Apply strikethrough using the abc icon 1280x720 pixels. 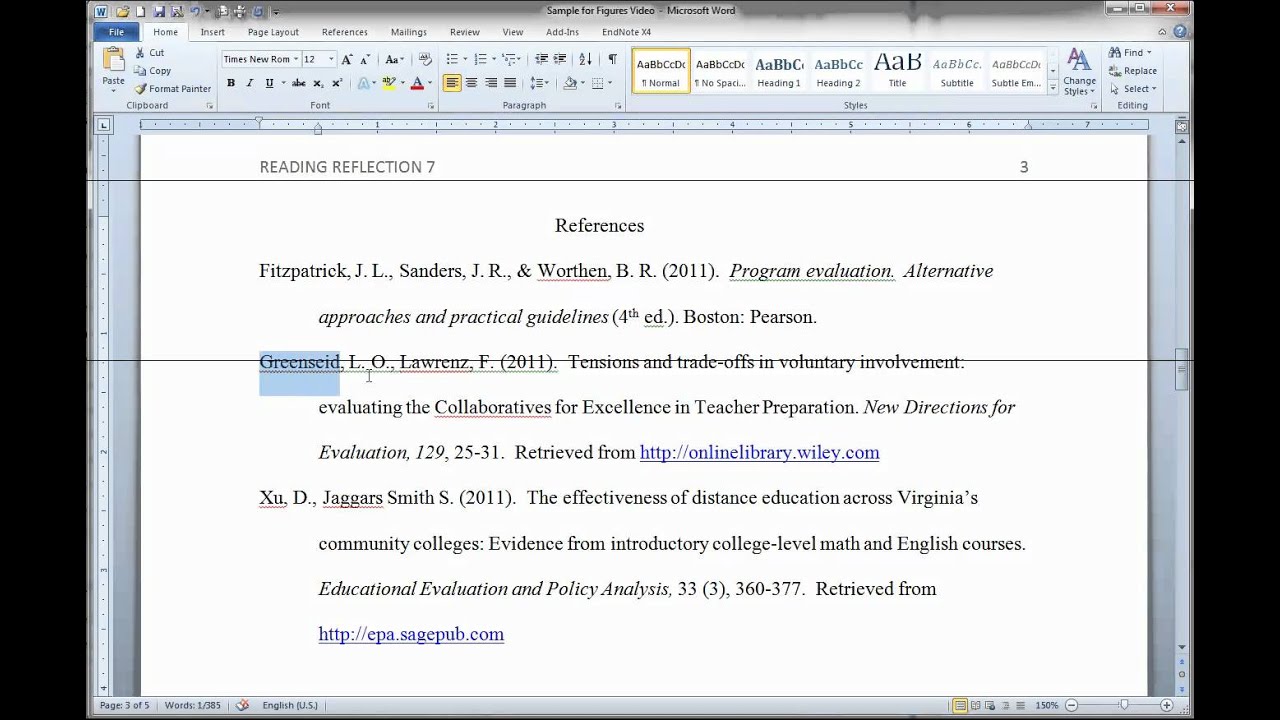click(298, 83)
